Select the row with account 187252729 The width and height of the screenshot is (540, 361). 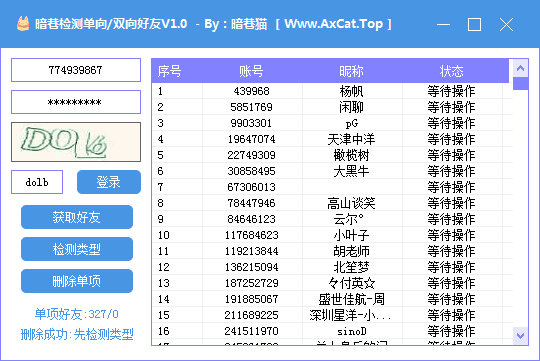[x=332, y=283]
